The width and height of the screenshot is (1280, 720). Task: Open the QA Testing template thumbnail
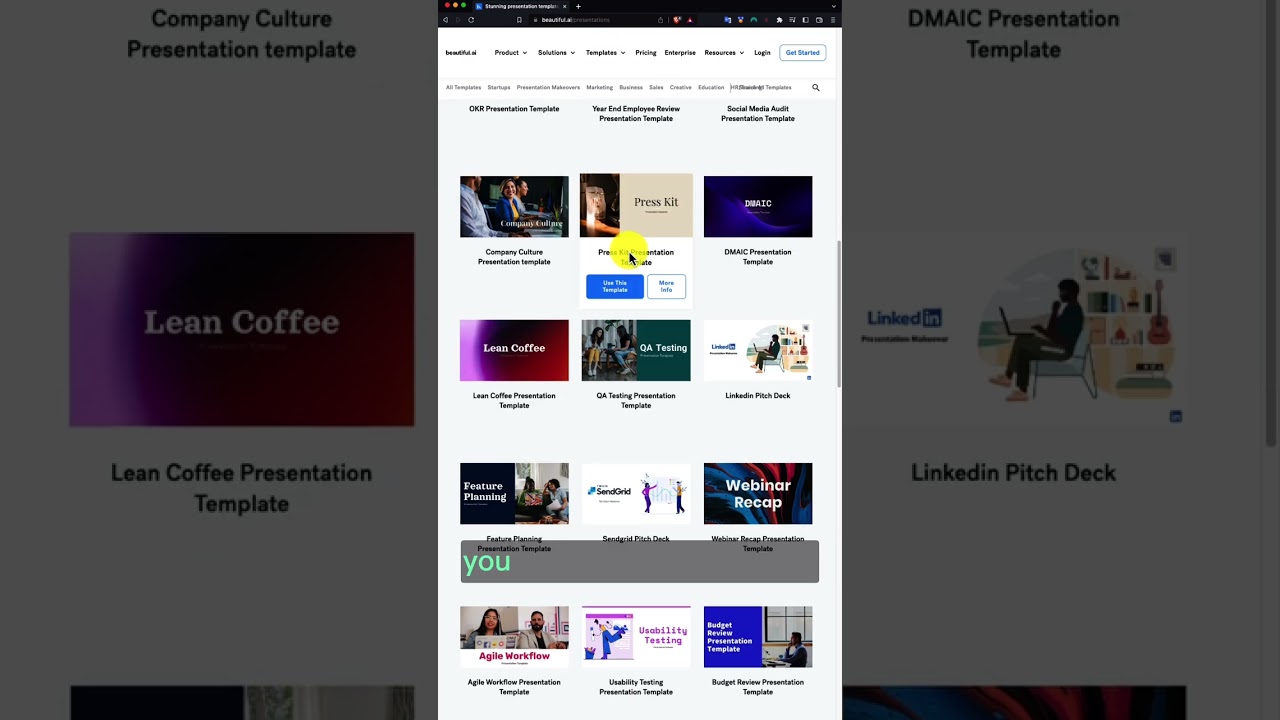pyautogui.click(x=636, y=350)
